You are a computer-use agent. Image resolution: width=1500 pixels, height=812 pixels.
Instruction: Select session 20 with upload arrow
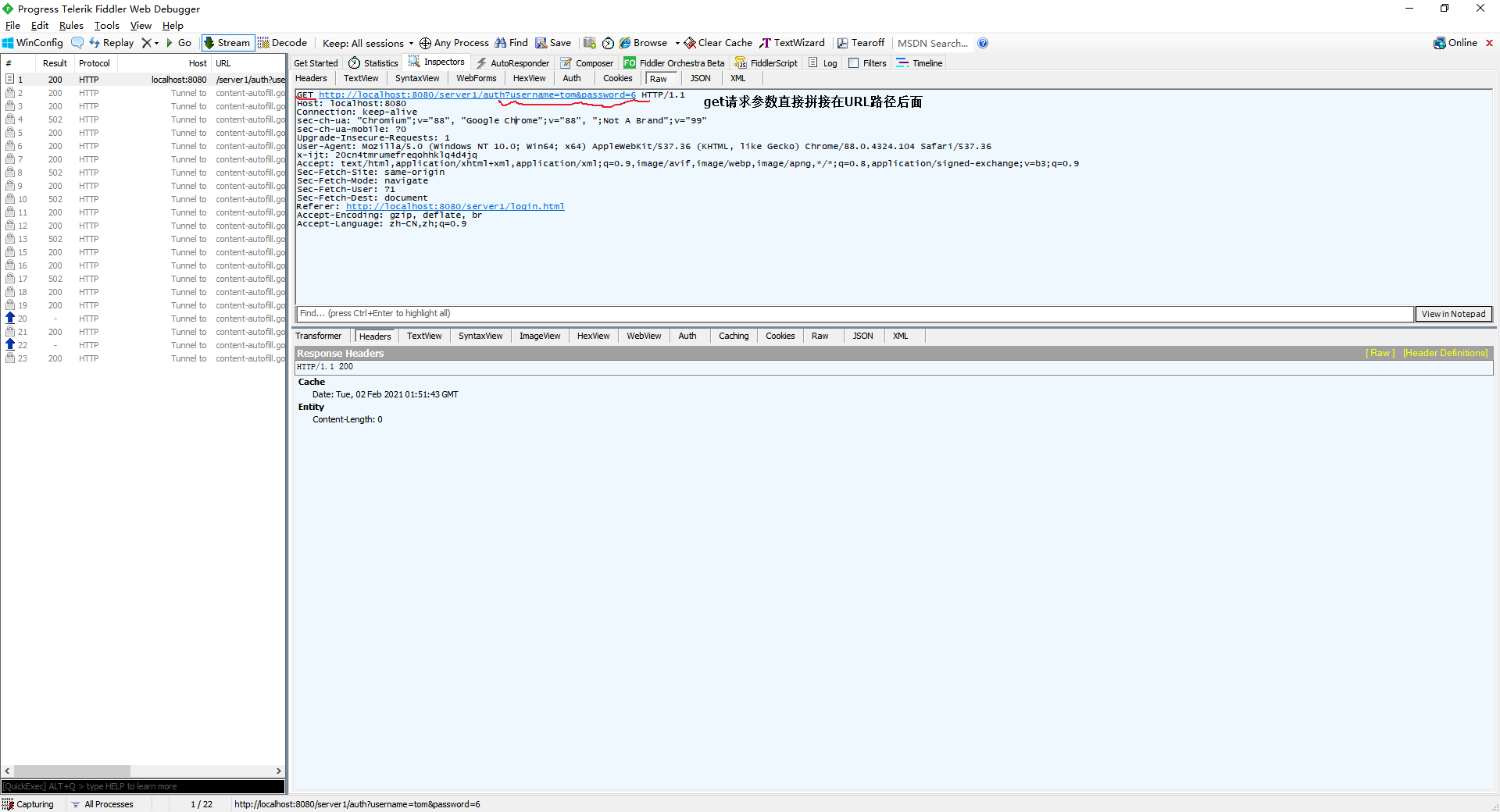(x=144, y=319)
